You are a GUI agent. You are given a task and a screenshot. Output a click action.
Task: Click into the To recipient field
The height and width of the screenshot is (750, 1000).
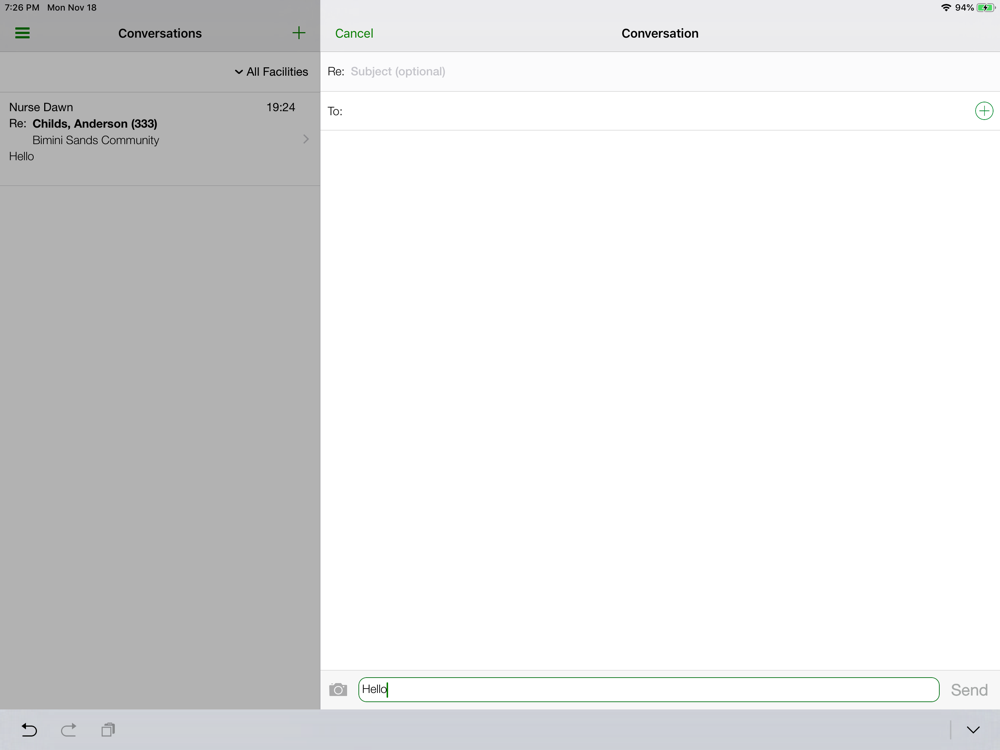(650, 111)
